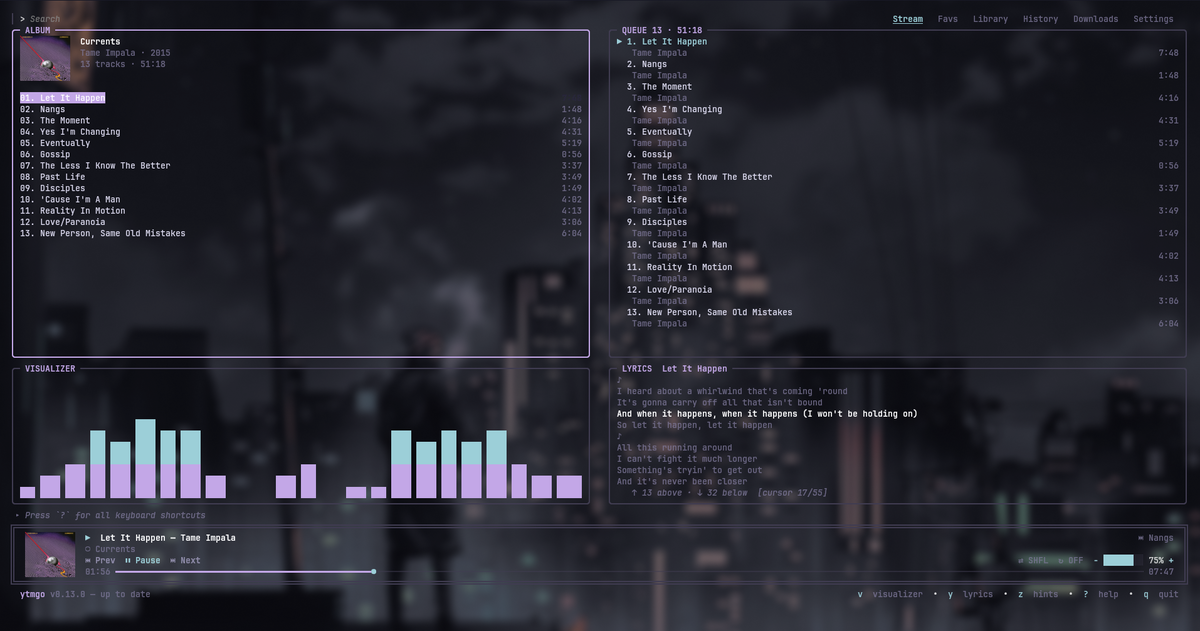Click the album art in the player bar
1200x631 pixels.
50,554
